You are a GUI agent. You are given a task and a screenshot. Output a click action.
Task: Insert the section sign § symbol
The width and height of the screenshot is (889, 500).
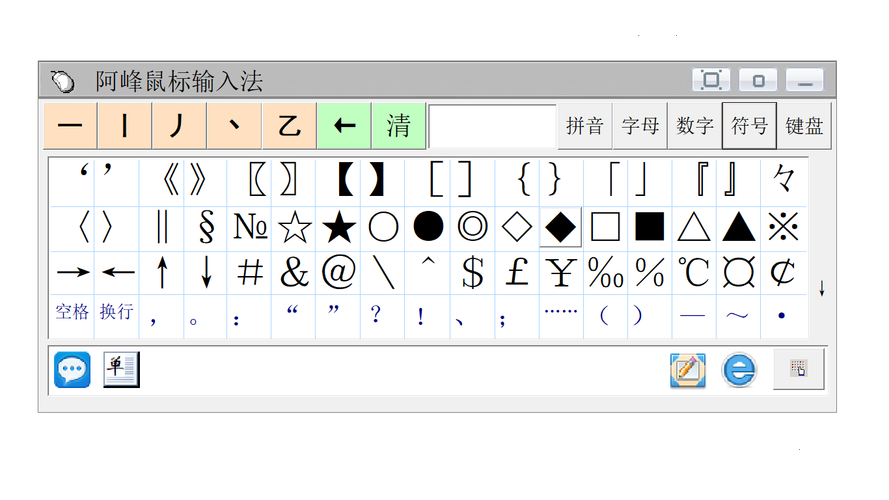pyautogui.click(x=206, y=227)
